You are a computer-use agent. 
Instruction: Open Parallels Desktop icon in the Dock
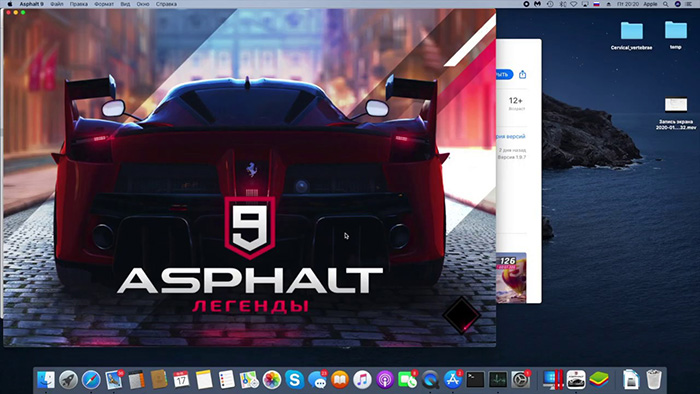553,380
